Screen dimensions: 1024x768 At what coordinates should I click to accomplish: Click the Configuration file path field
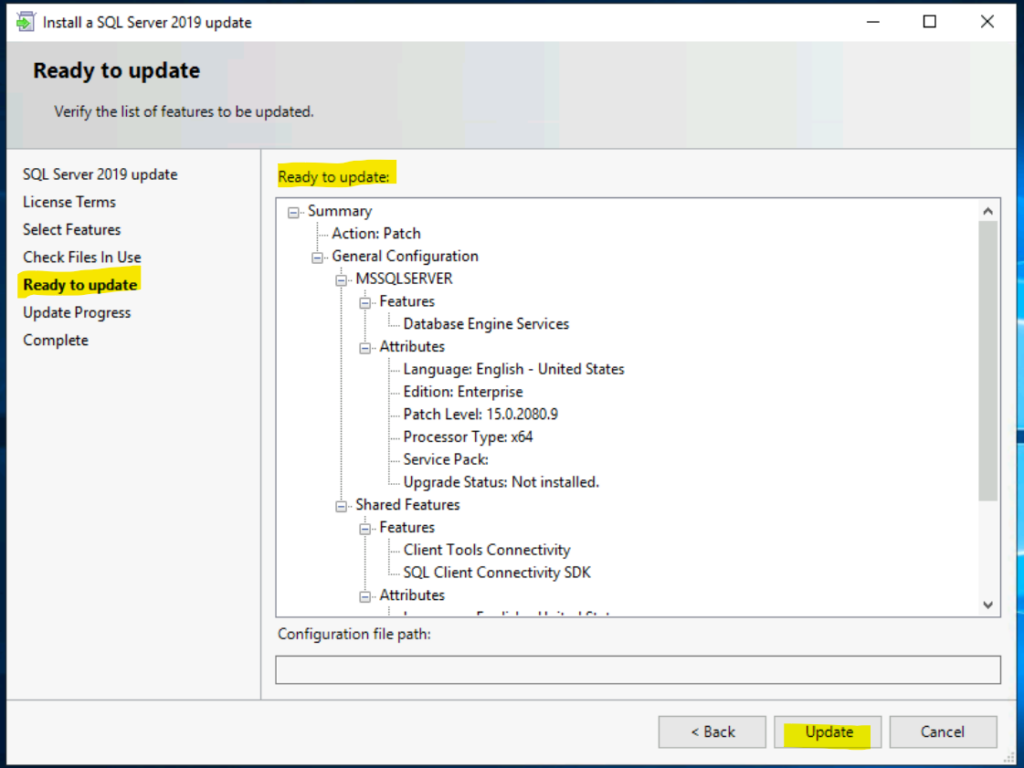pyautogui.click(x=637, y=669)
